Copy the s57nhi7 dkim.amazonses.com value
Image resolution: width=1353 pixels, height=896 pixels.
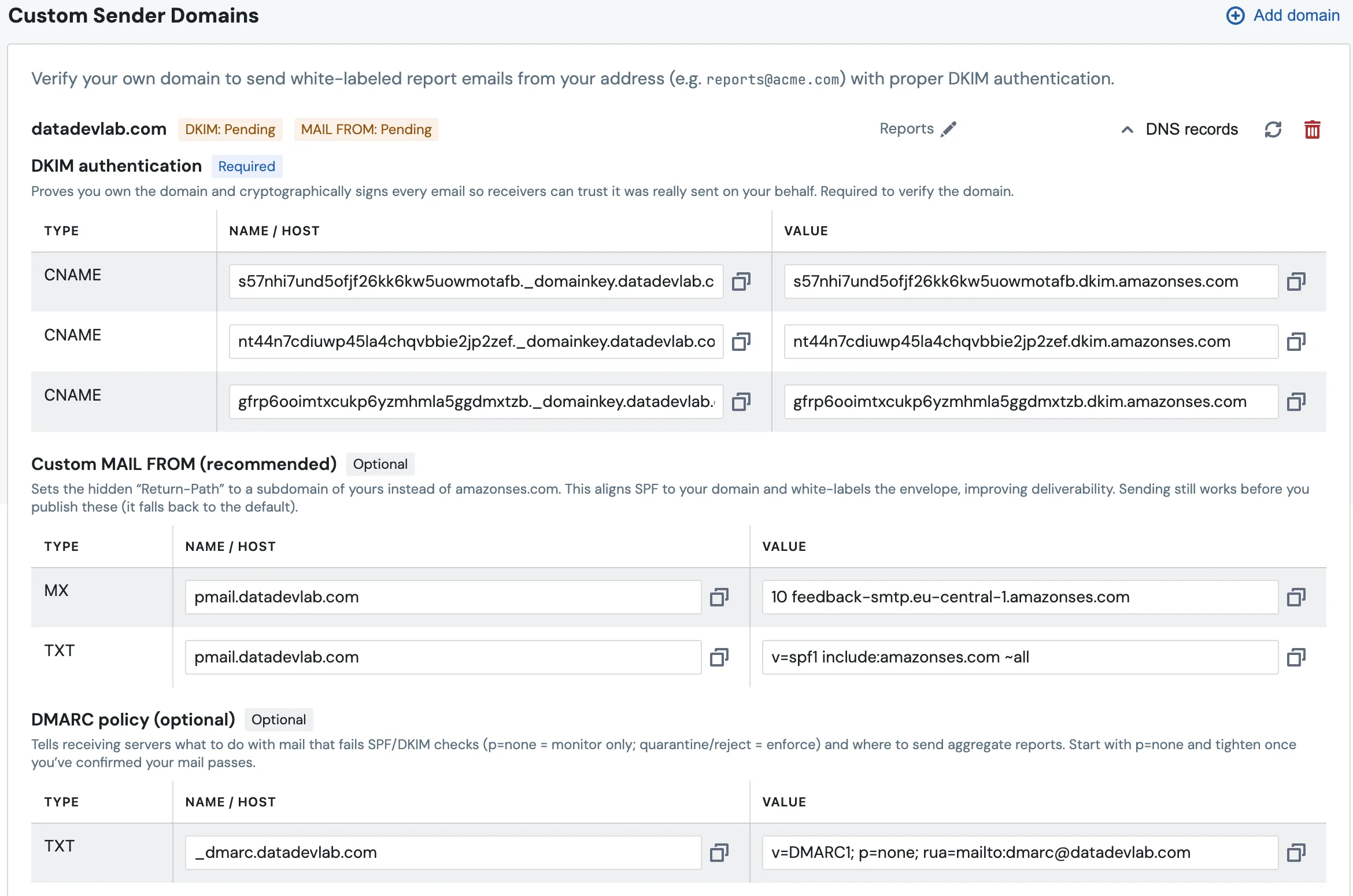[x=1296, y=282]
